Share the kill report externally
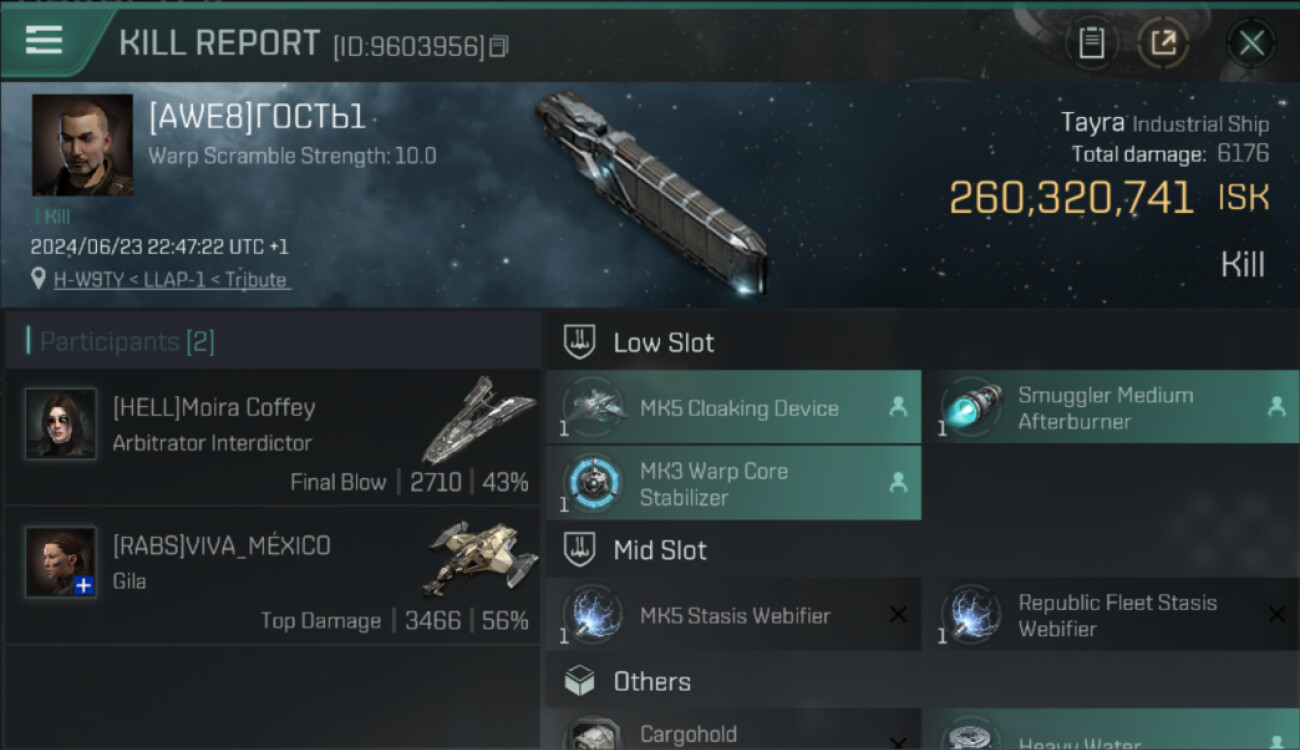The height and width of the screenshot is (750, 1300). tap(1163, 43)
